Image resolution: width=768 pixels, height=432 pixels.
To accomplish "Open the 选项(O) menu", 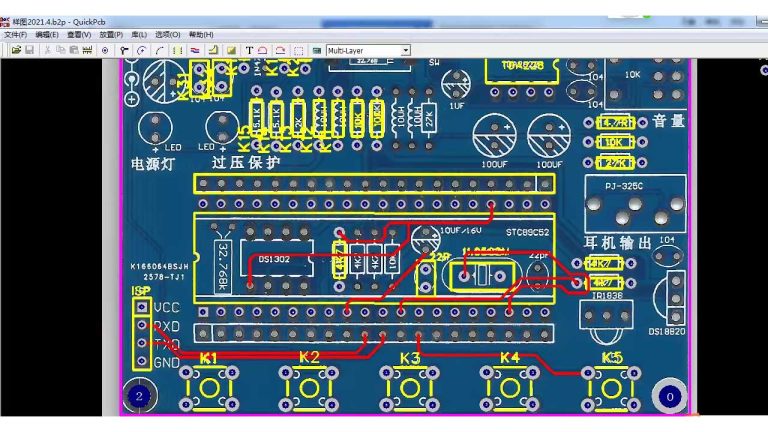I will click(167, 35).
